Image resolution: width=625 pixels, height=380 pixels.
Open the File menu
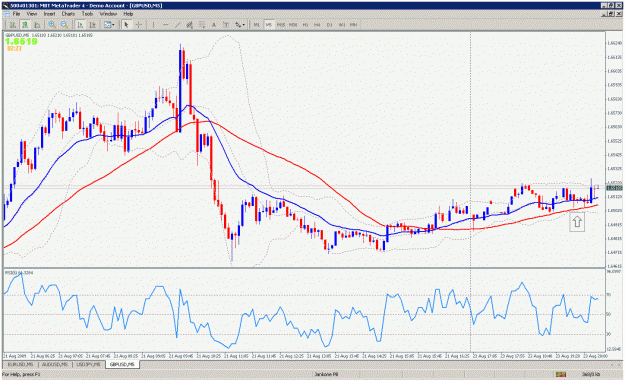tap(16, 14)
